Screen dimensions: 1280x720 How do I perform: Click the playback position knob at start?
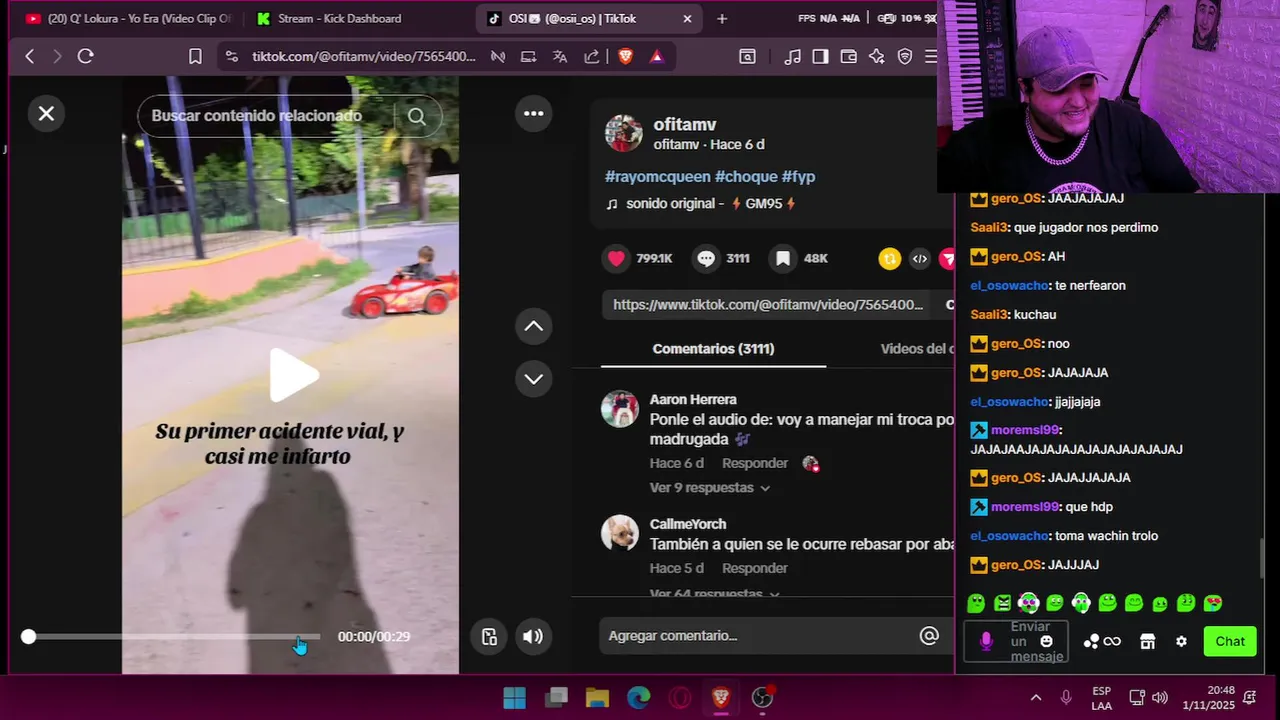(28, 636)
